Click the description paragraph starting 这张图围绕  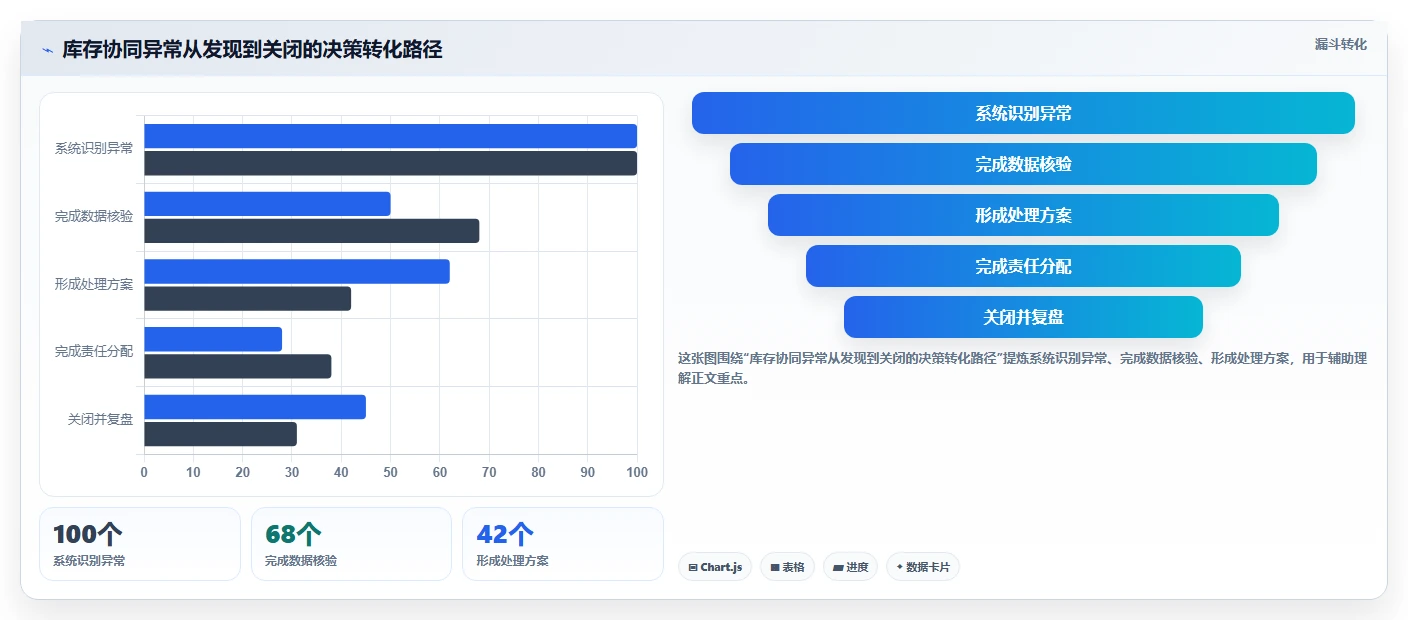pos(1022,368)
